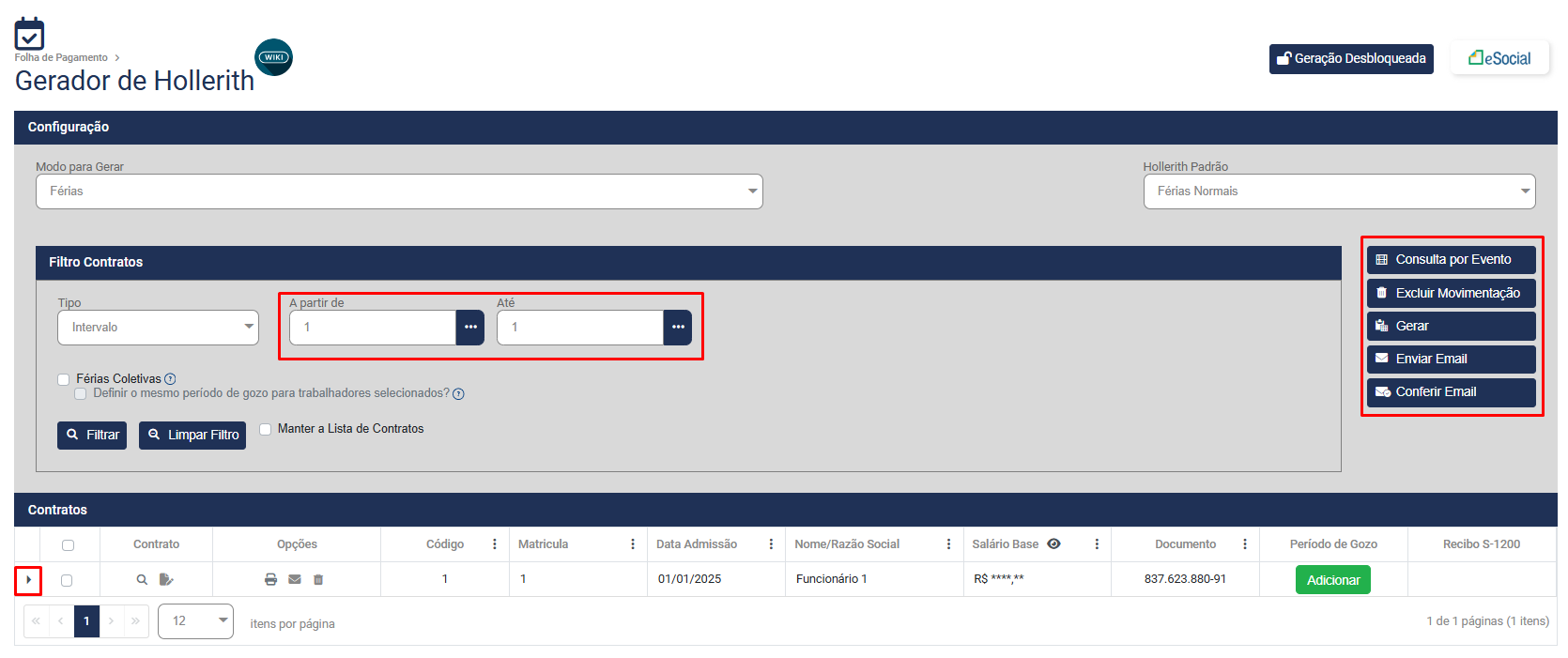Go to last page arrow

[136, 621]
